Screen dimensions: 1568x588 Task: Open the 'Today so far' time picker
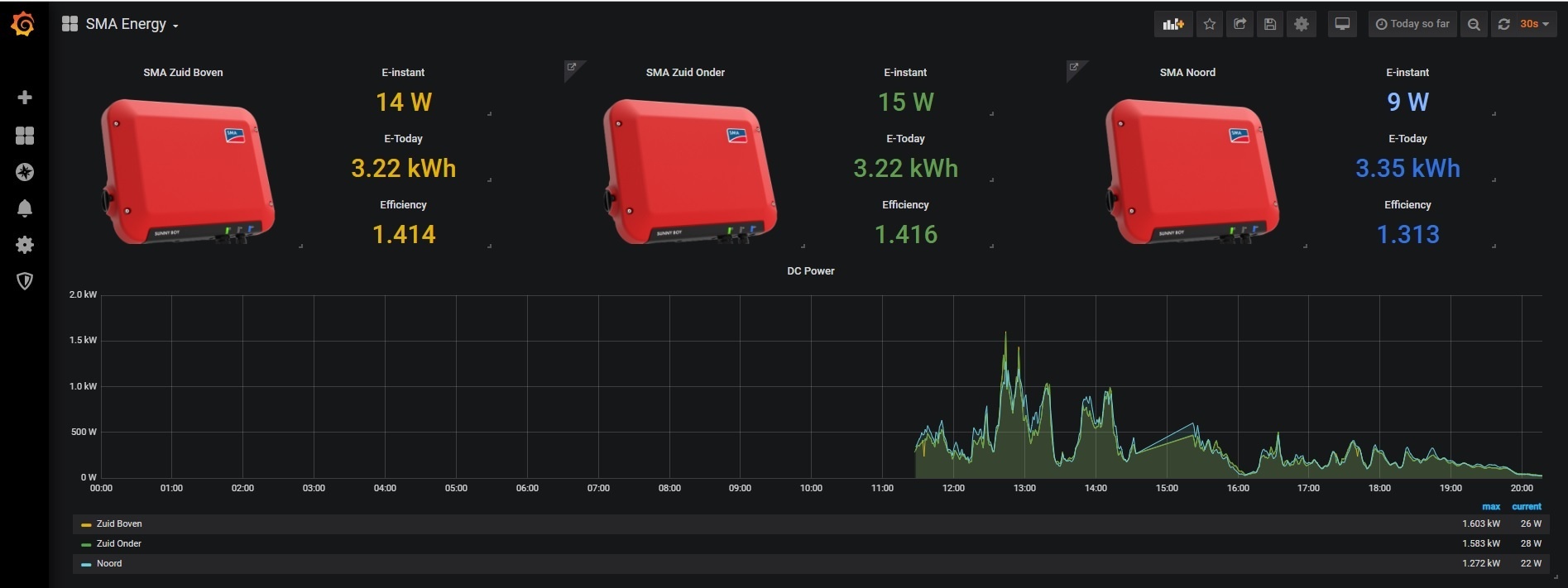(1412, 24)
